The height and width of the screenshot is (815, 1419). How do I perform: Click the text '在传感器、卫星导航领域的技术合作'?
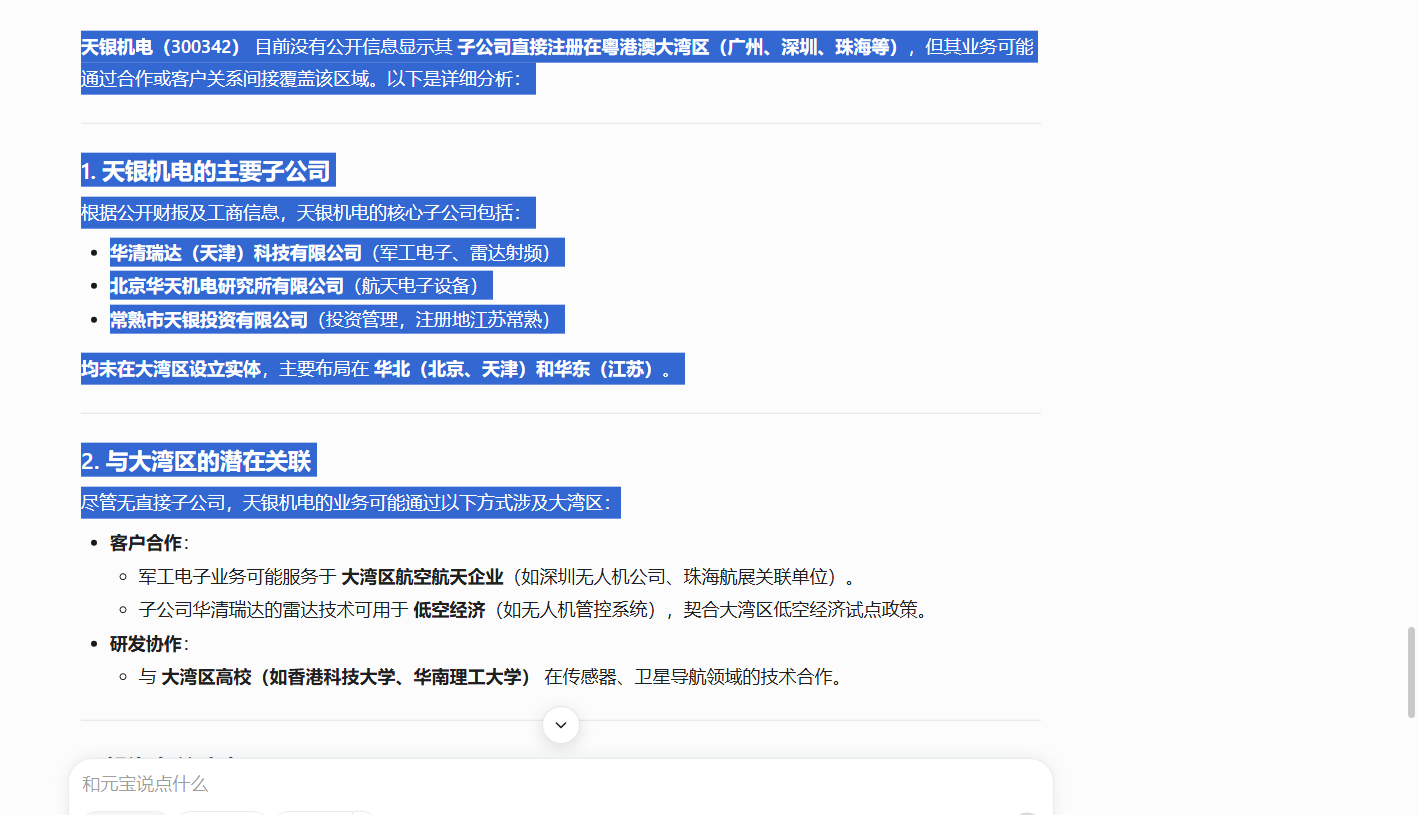point(688,677)
